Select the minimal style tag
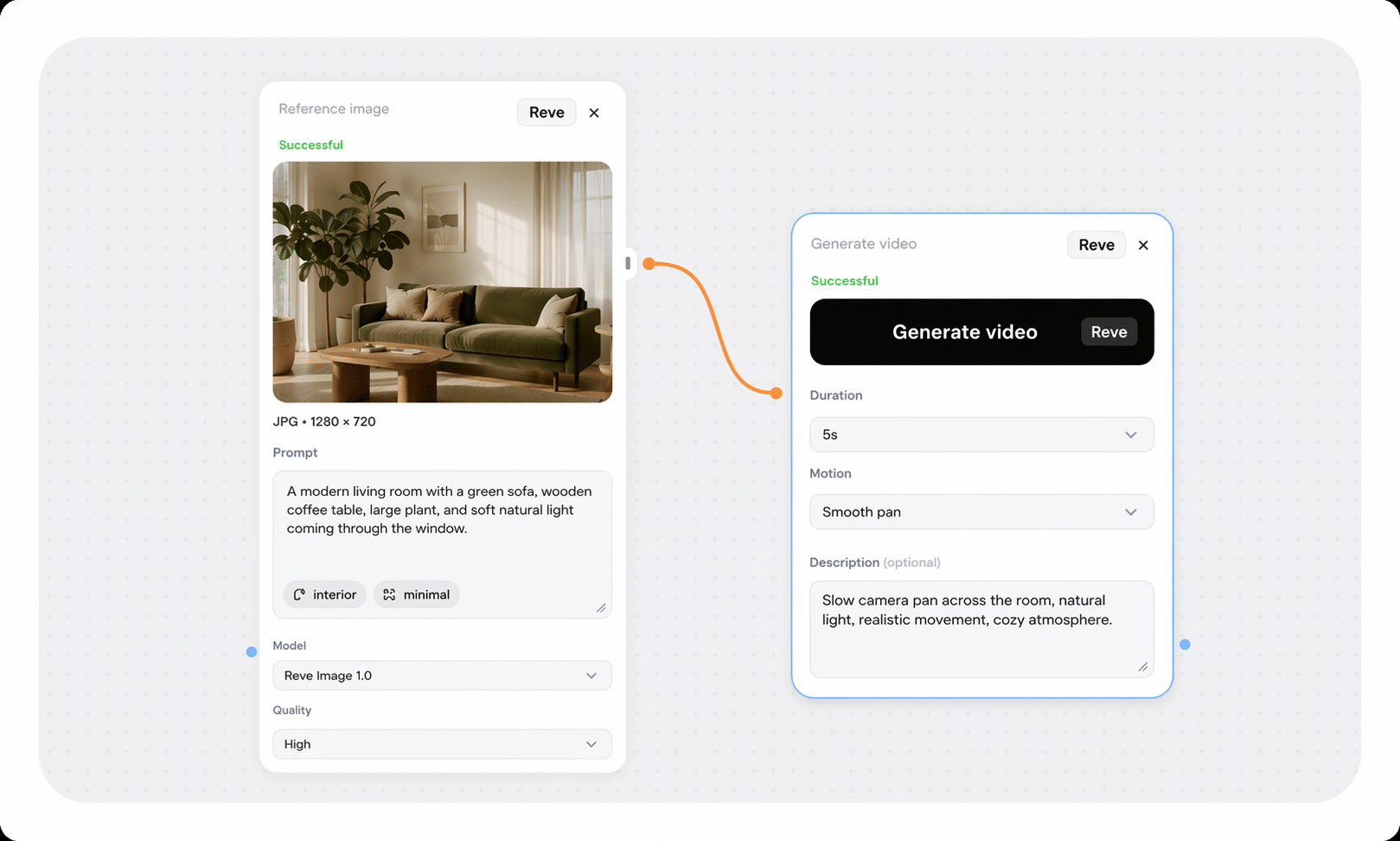The width and height of the screenshot is (1400, 841). tap(417, 594)
